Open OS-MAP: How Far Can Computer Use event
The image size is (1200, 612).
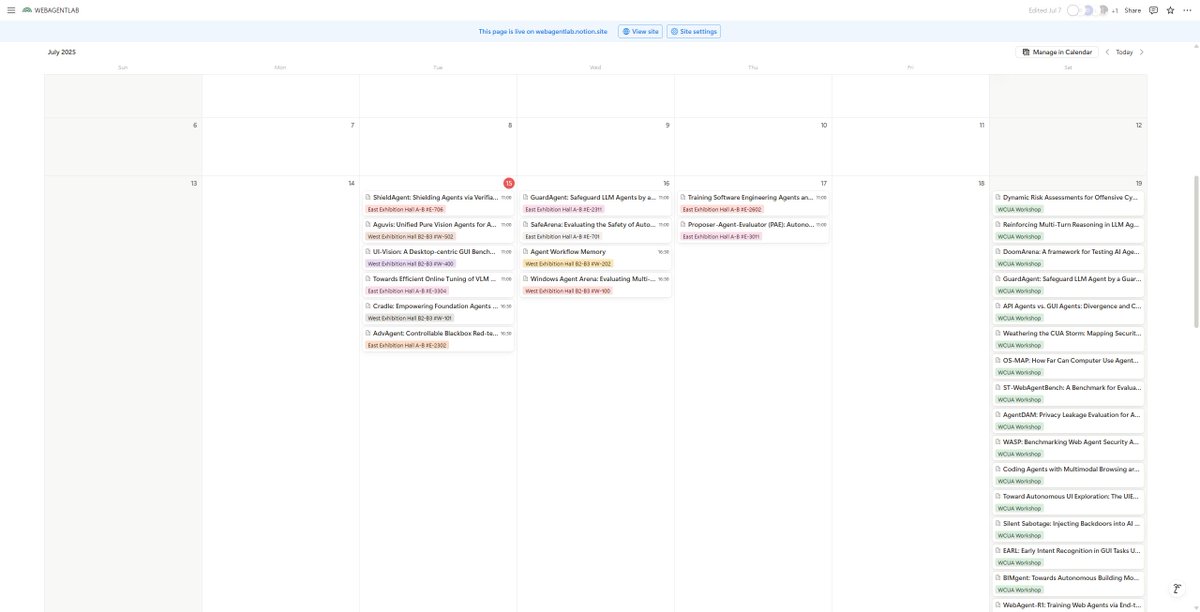pos(1068,364)
